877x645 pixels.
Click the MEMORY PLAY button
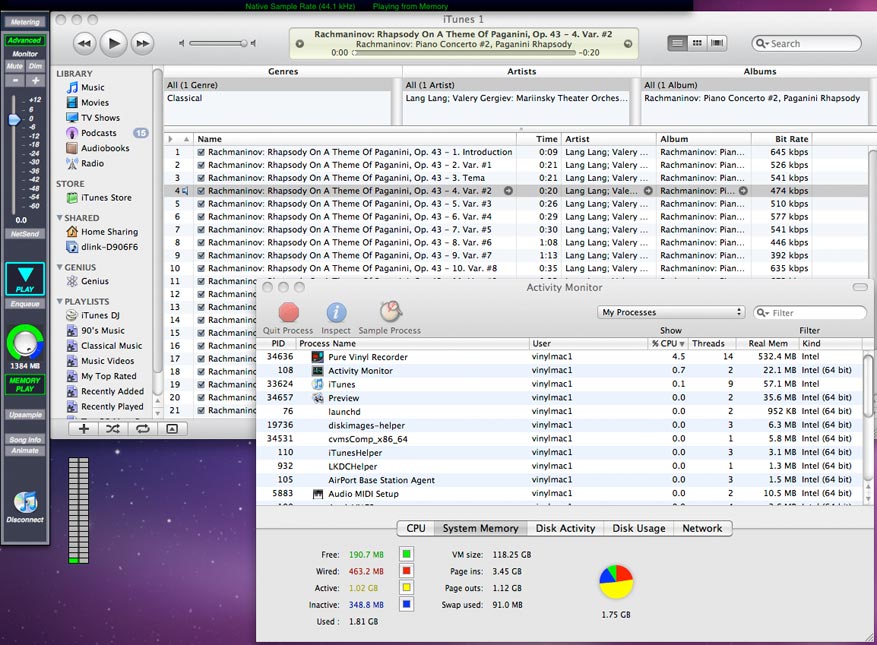(25, 384)
